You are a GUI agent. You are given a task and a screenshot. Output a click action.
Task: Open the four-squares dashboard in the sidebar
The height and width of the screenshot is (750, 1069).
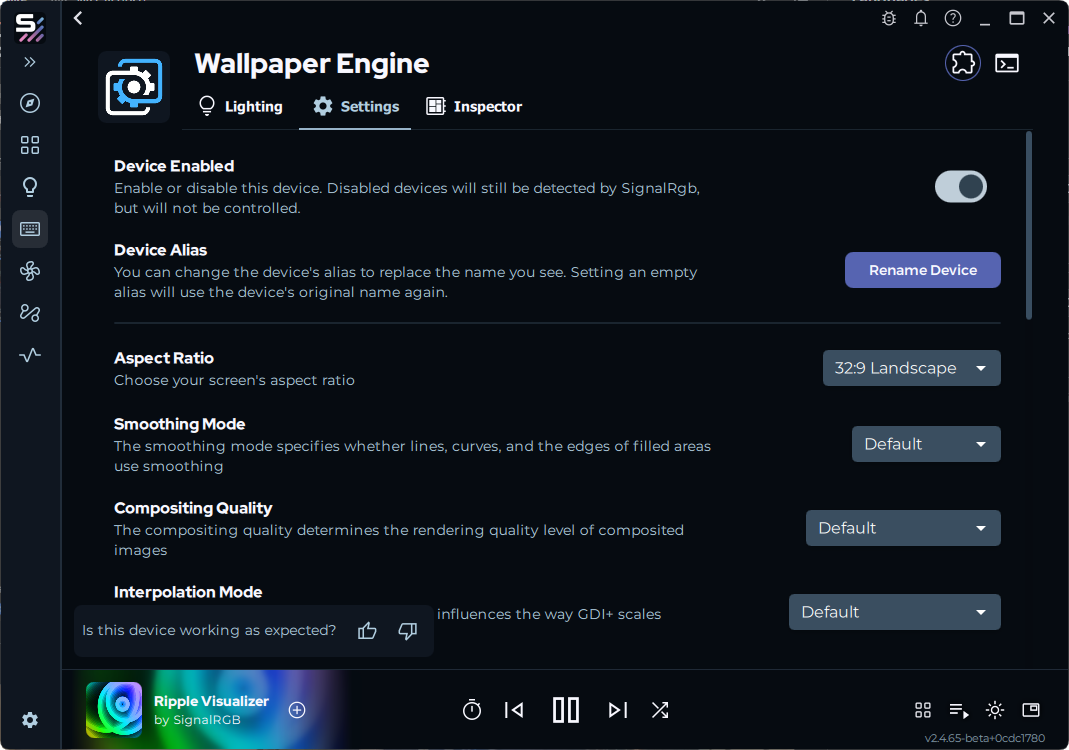30,145
